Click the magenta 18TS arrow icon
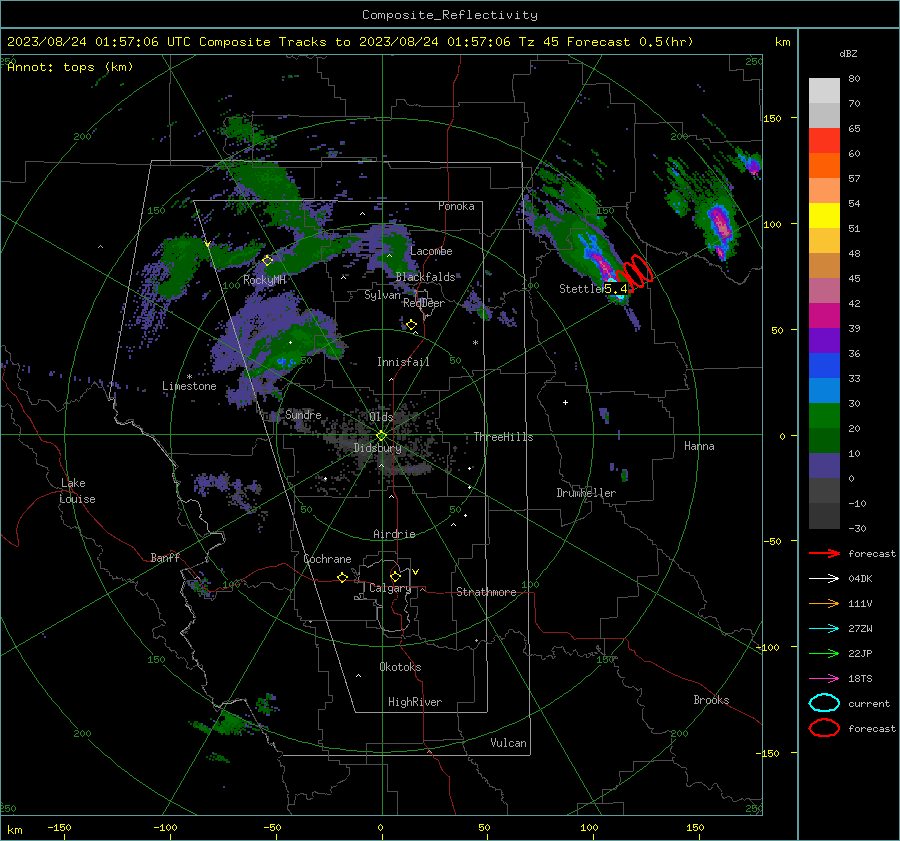Viewport: 900px width, 841px height. point(824,679)
